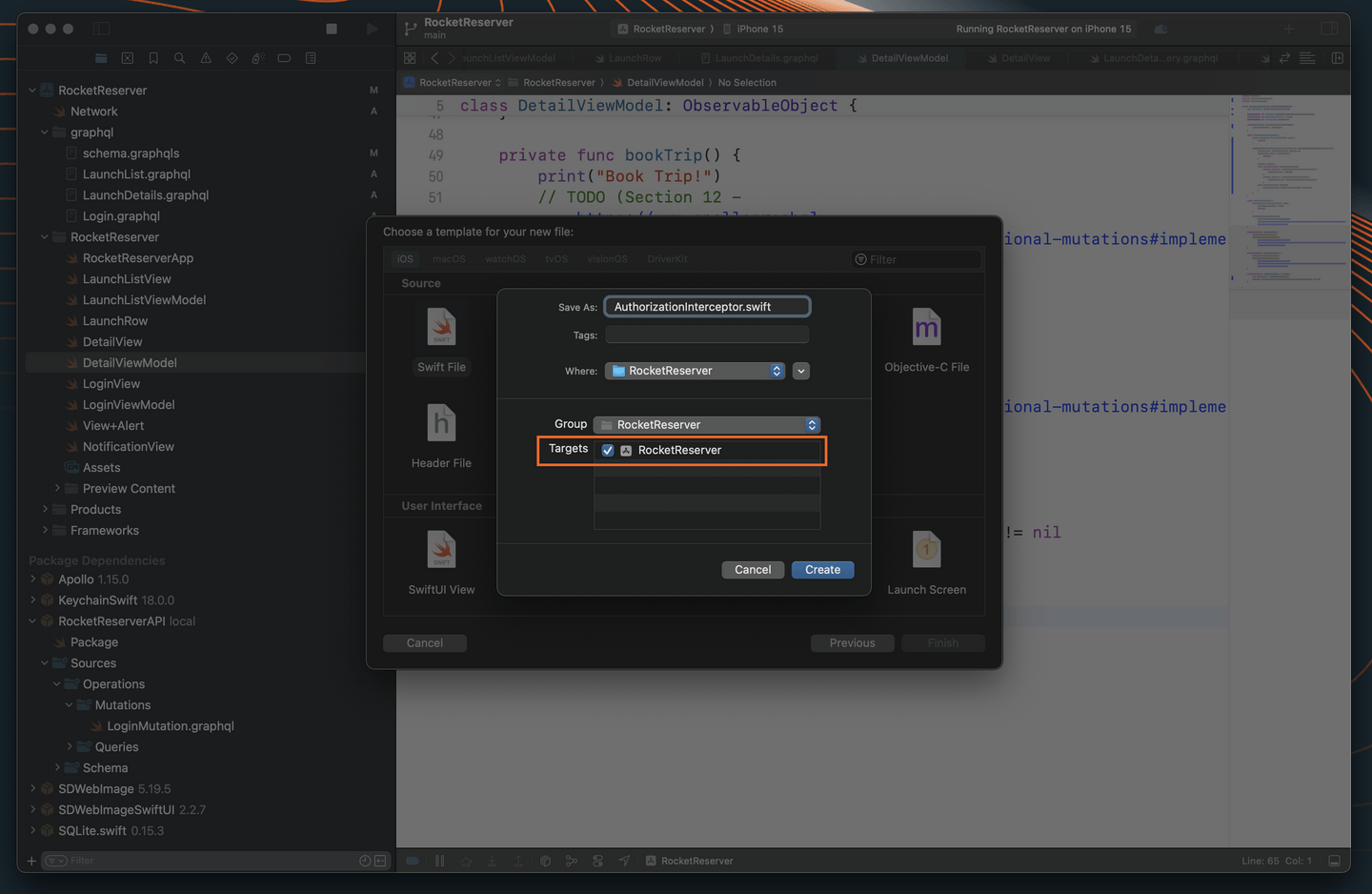Viewport: 1372px width, 894px height.
Task: Toggle the right inspector panel button
Action: (x=1329, y=29)
